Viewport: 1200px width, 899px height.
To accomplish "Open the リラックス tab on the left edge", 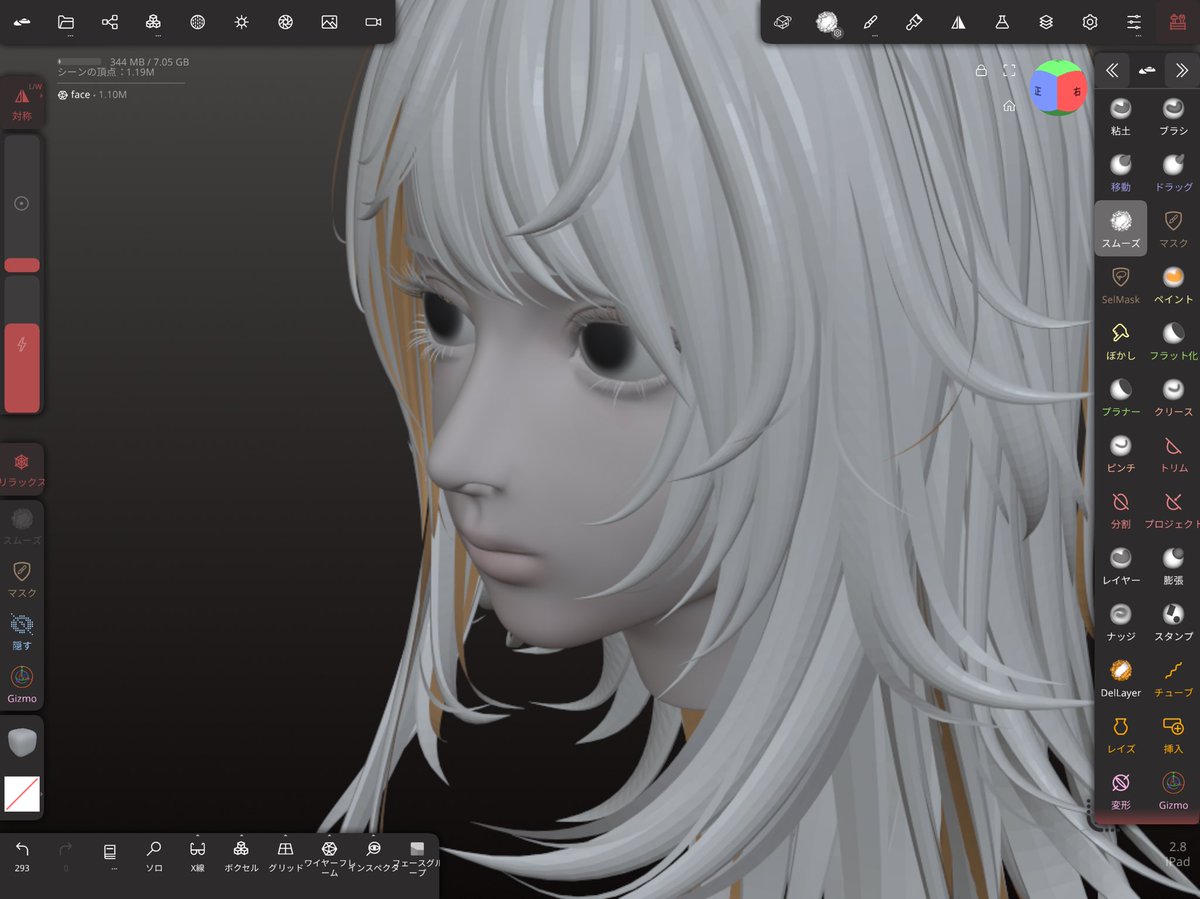I will click(x=22, y=465).
